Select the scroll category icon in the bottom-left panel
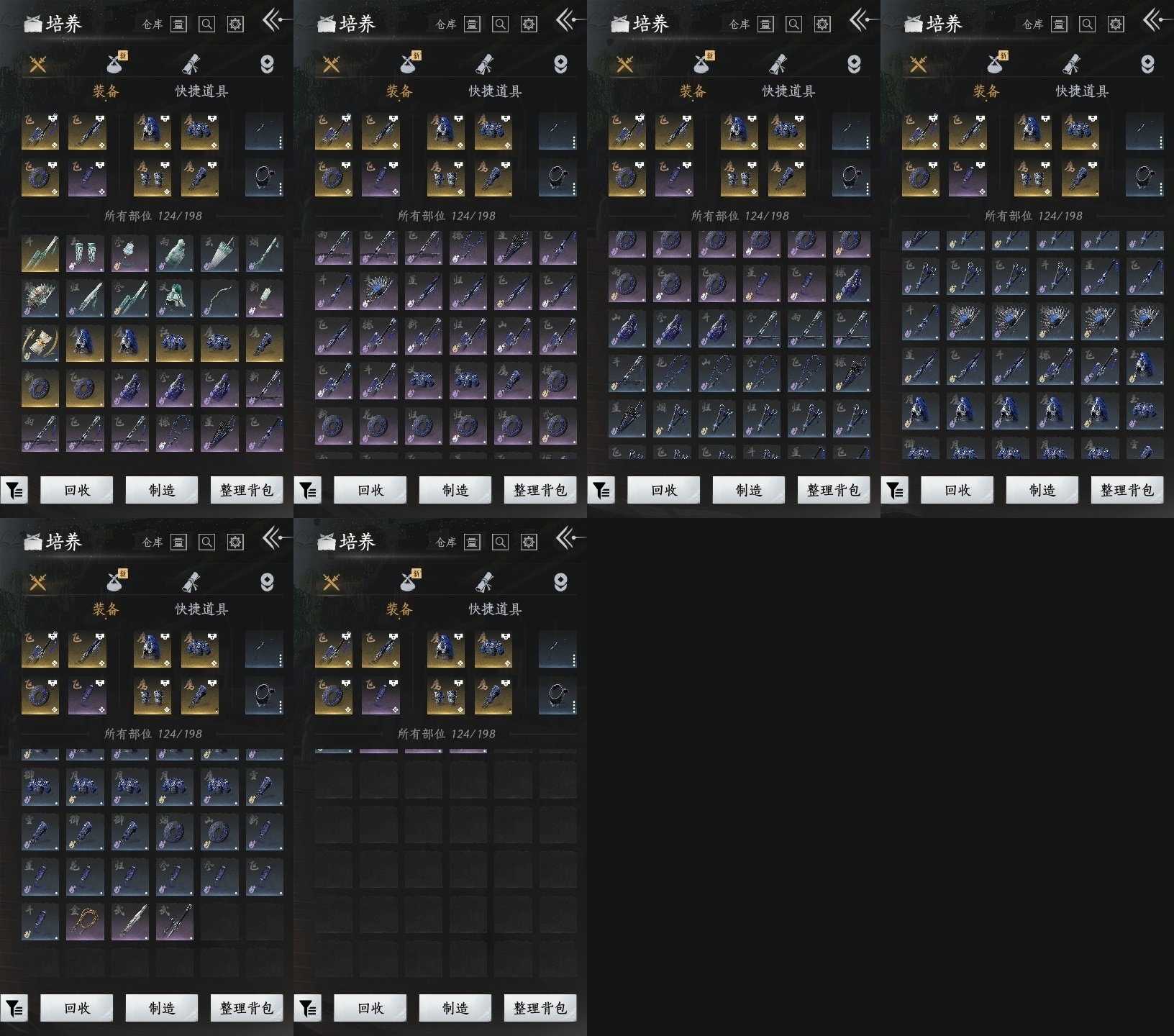Screen dimensions: 1174x1036 click(x=191, y=582)
